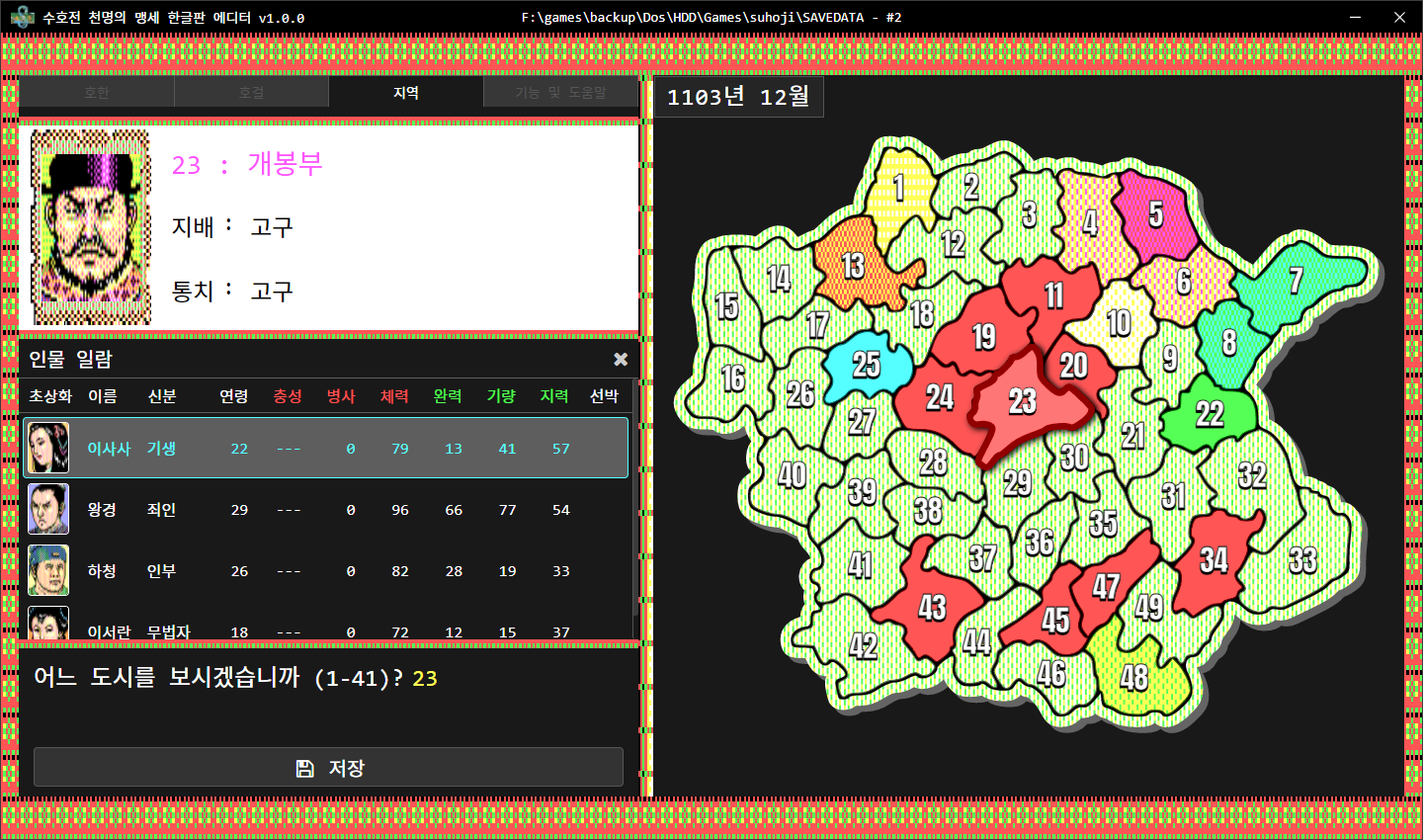
Task: Sort by 병사 column header
Action: [341, 396]
